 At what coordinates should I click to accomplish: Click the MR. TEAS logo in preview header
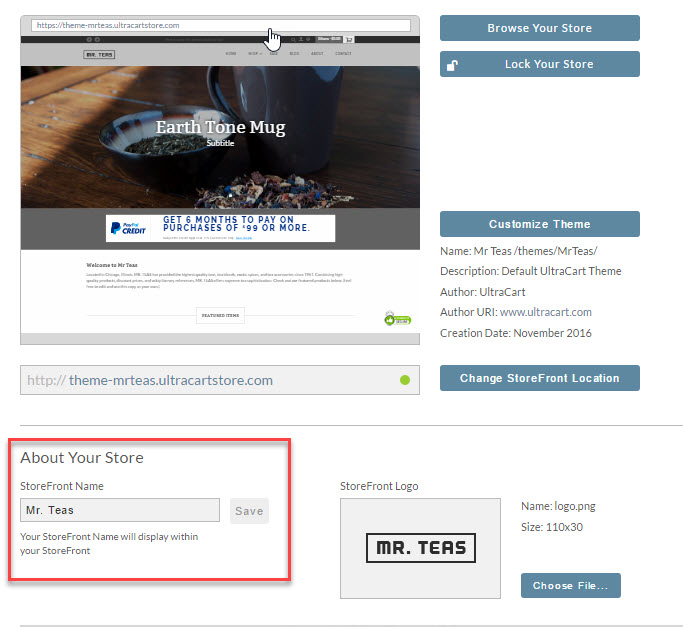coord(99,54)
